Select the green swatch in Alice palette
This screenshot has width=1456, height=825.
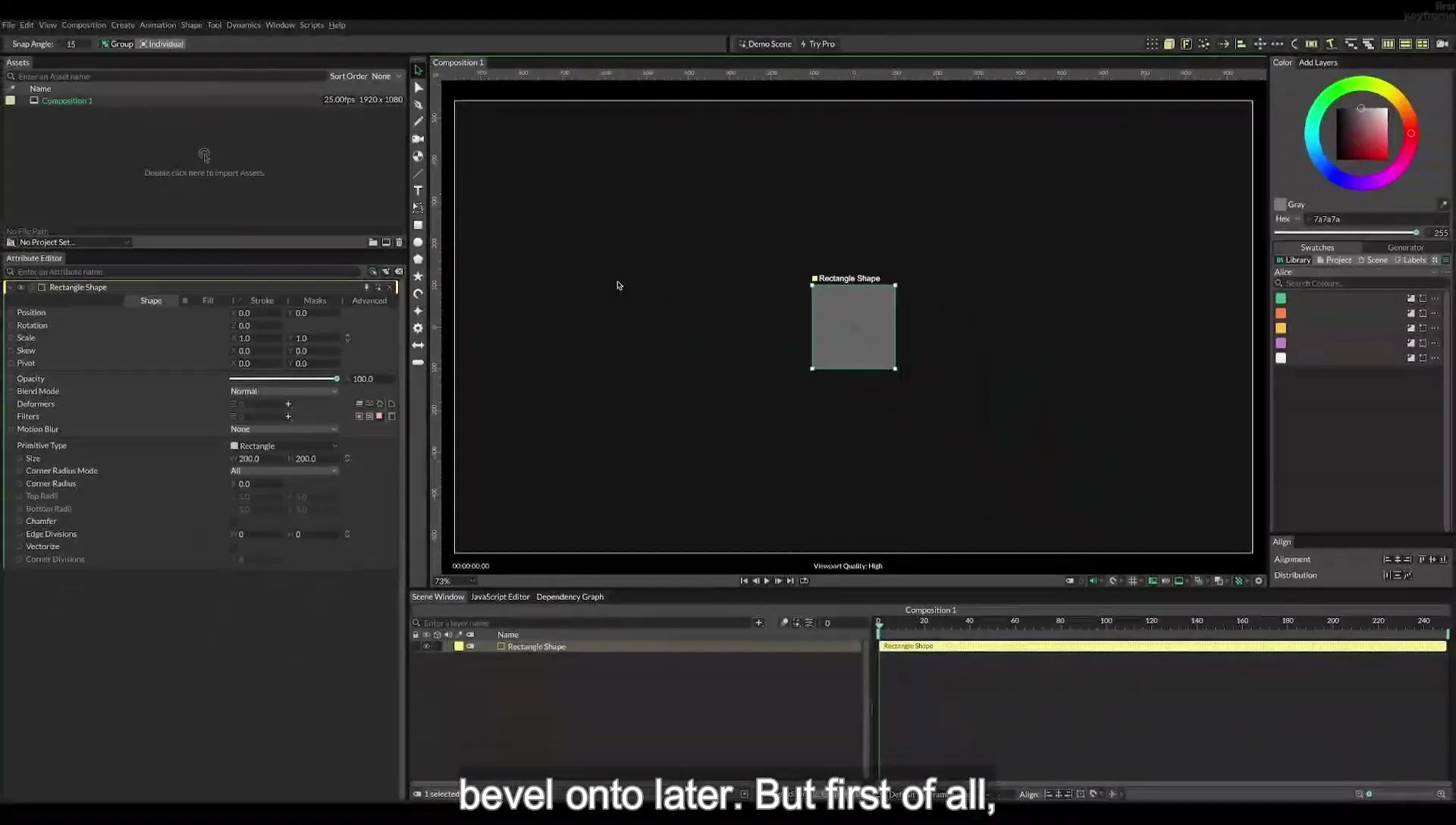click(x=1281, y=299)
